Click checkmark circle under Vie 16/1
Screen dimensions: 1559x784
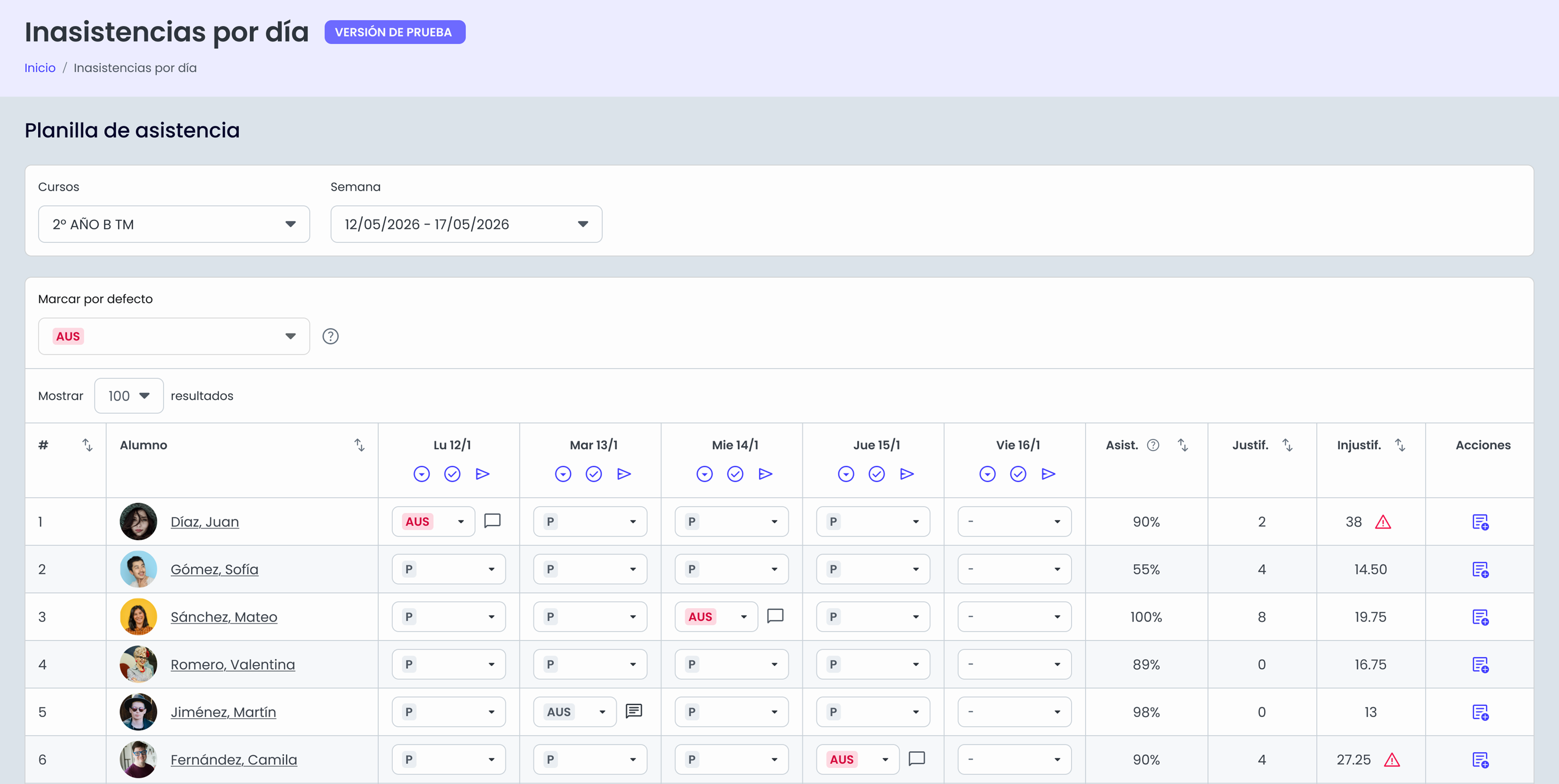pyautogui.click(x=1018, y=474)
